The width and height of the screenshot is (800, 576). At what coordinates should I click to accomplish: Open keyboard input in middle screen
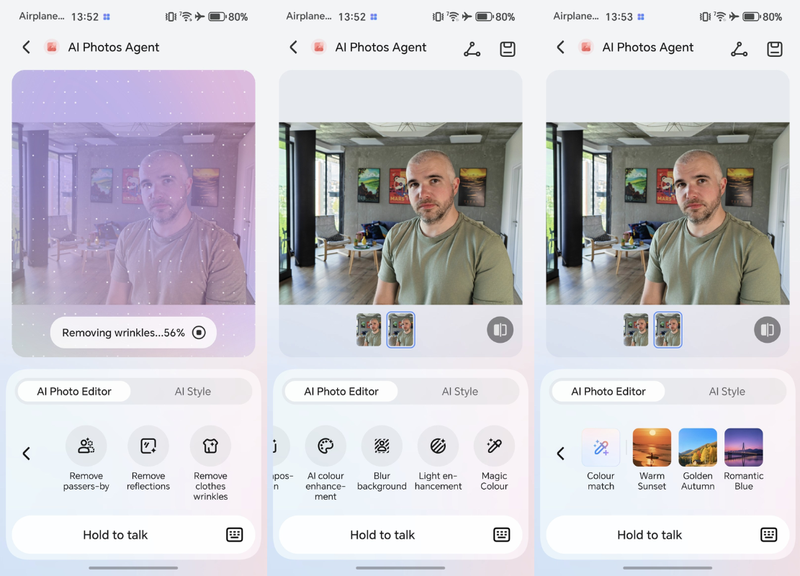click(x=502, y=535)
